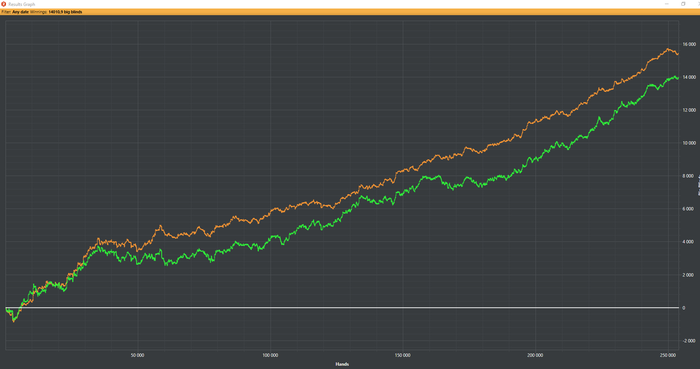Click the white zero baseline
This screenshot has height=369, width=700.
[342, 307]
